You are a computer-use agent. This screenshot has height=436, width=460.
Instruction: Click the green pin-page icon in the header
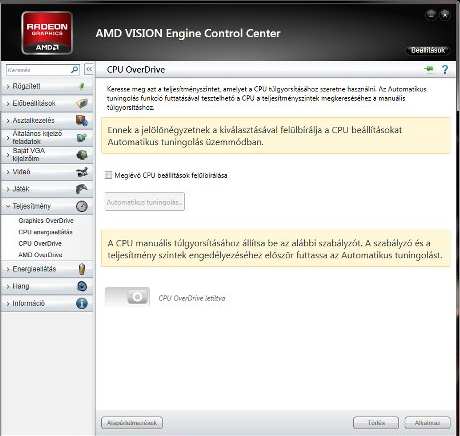(429, 69)
